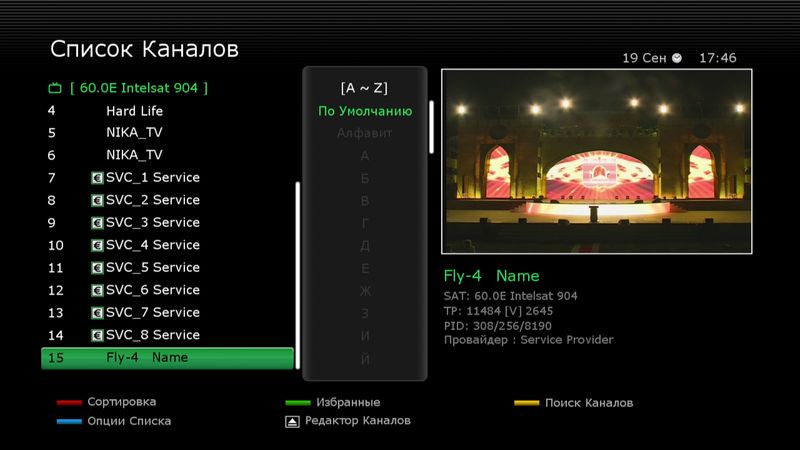Click the scrambled icon next to SVC_6 Service
This screenshot has height=450, width=800.
point(97,290)
